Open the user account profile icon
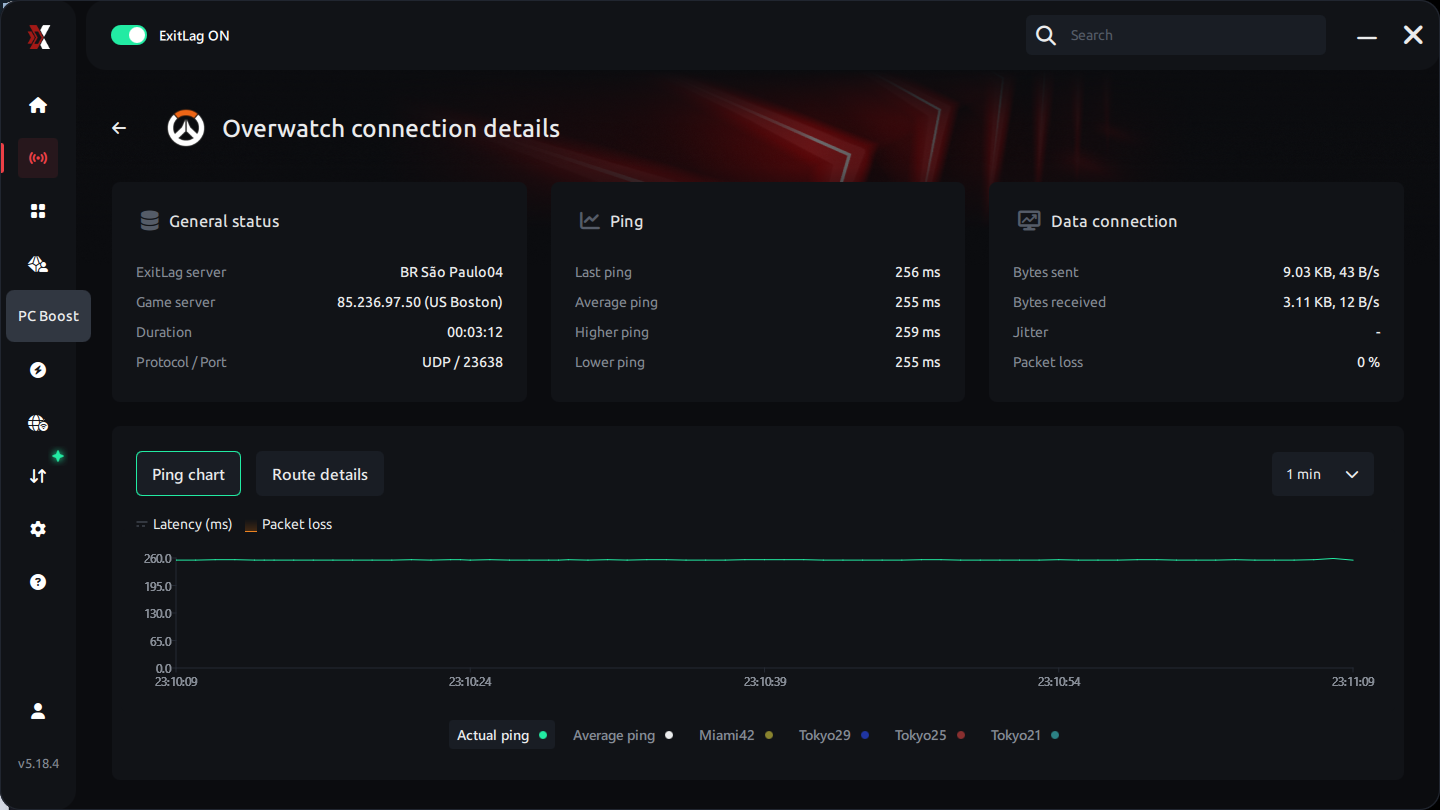1440x810 pixels. click(x=38, y=711)
